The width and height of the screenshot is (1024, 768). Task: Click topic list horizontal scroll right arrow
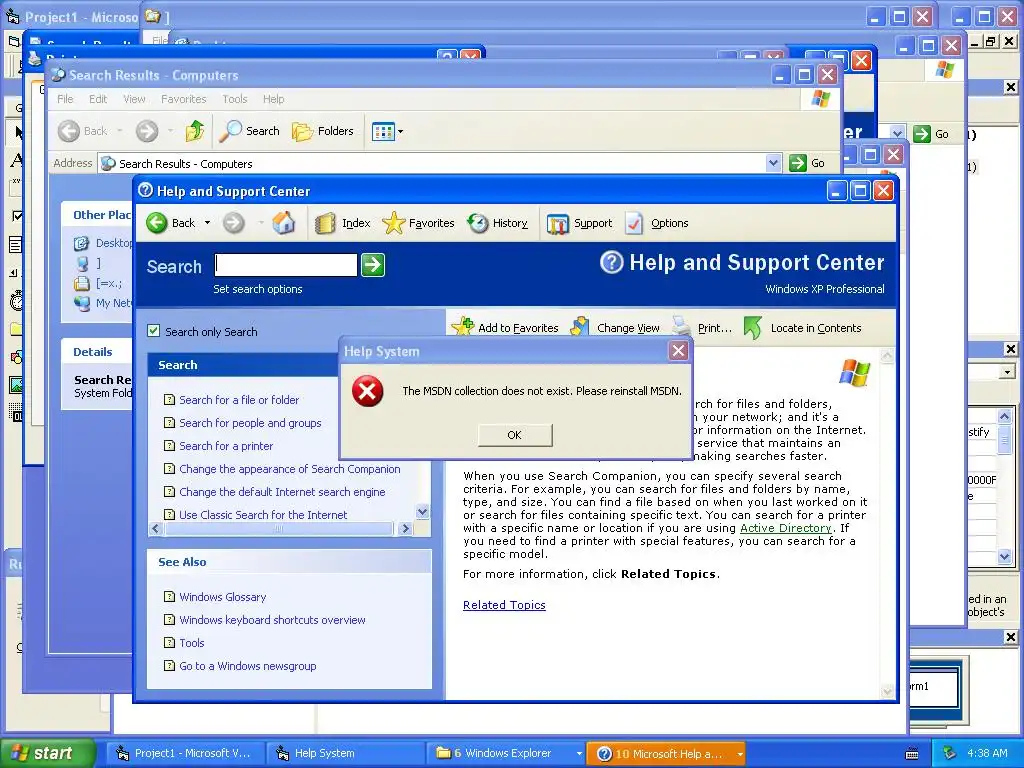pyautogui.click(x=406, y=528)
